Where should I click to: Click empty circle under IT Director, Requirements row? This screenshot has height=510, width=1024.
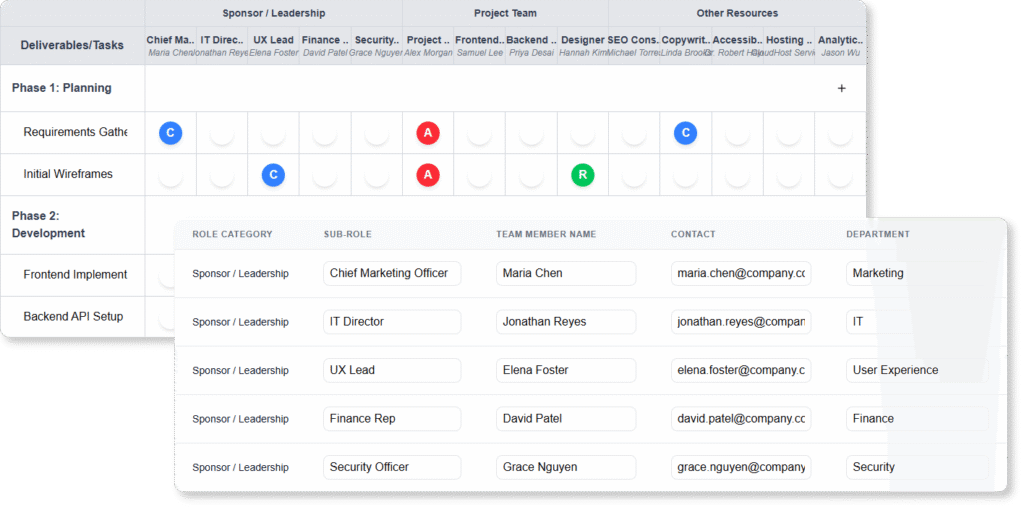[222, 132]
